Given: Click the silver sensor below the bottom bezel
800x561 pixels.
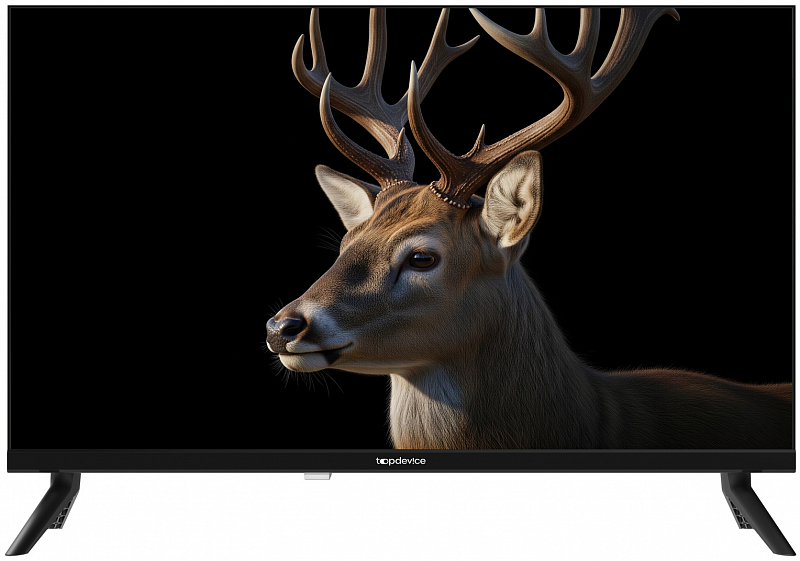Looking at the screenshot, I should [317, 476].
